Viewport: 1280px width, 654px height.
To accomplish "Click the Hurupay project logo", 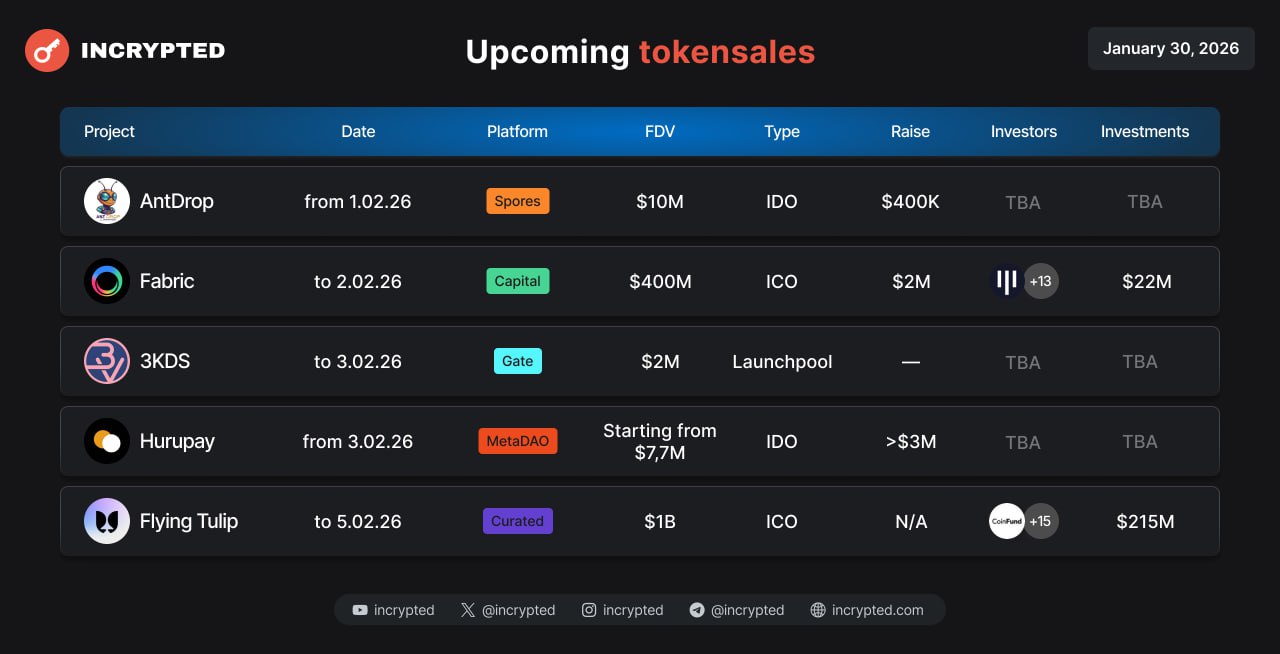I will (107, 441).
